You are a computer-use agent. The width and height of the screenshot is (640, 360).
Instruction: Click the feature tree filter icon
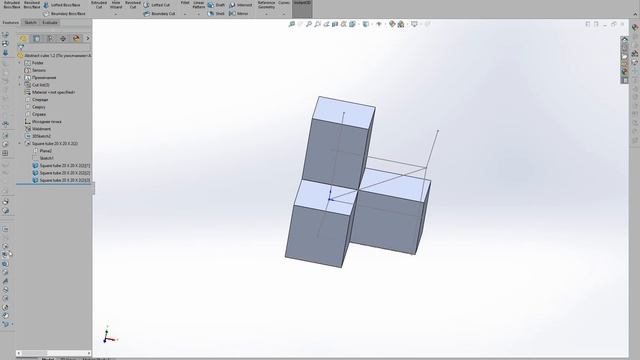pyautogui.click(x=21, y=47)
